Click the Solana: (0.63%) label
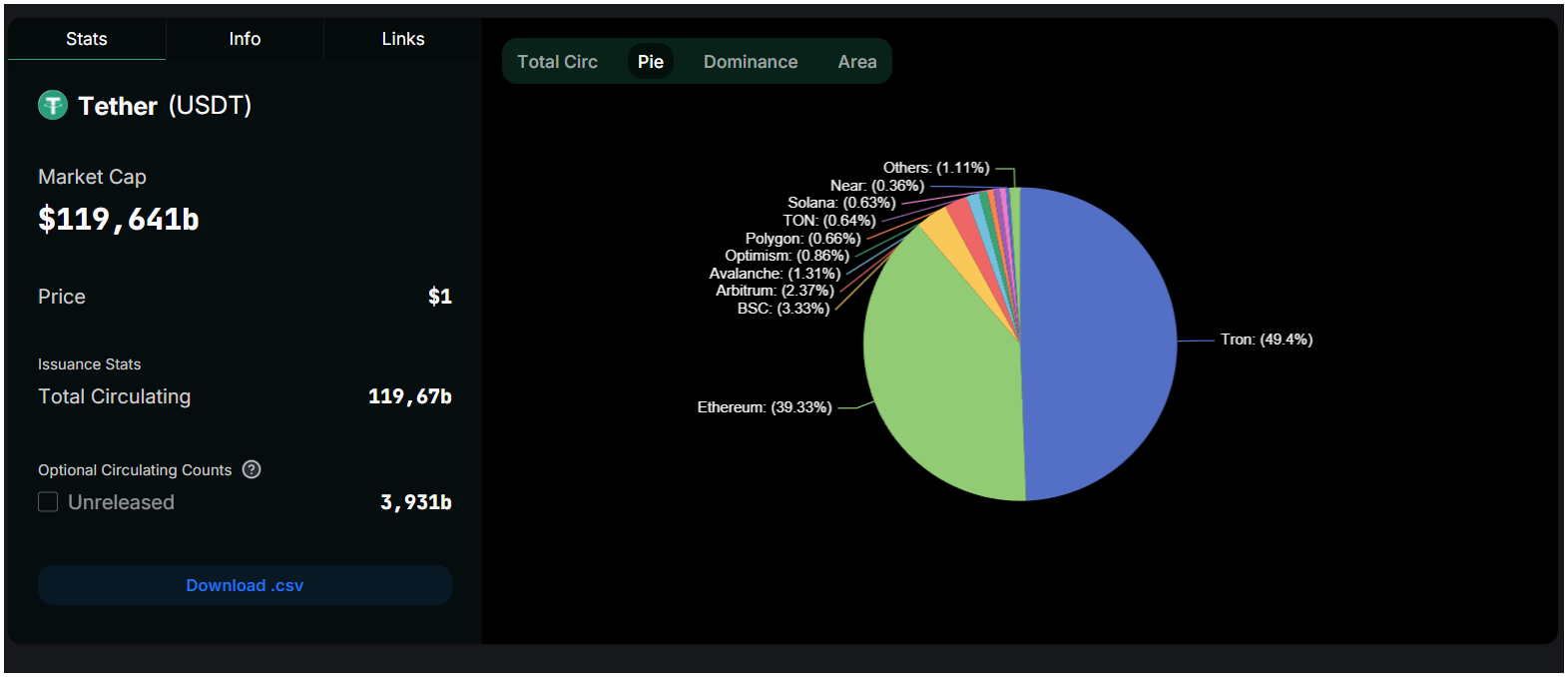Viewport: 1568px width, 677px height. (x=841, y=203)
